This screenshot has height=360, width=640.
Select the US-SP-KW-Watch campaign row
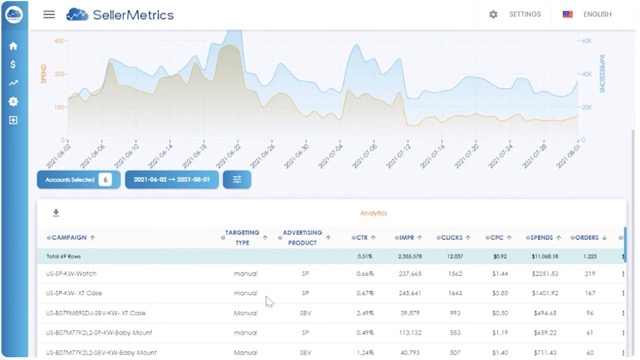tap(331, 273)
